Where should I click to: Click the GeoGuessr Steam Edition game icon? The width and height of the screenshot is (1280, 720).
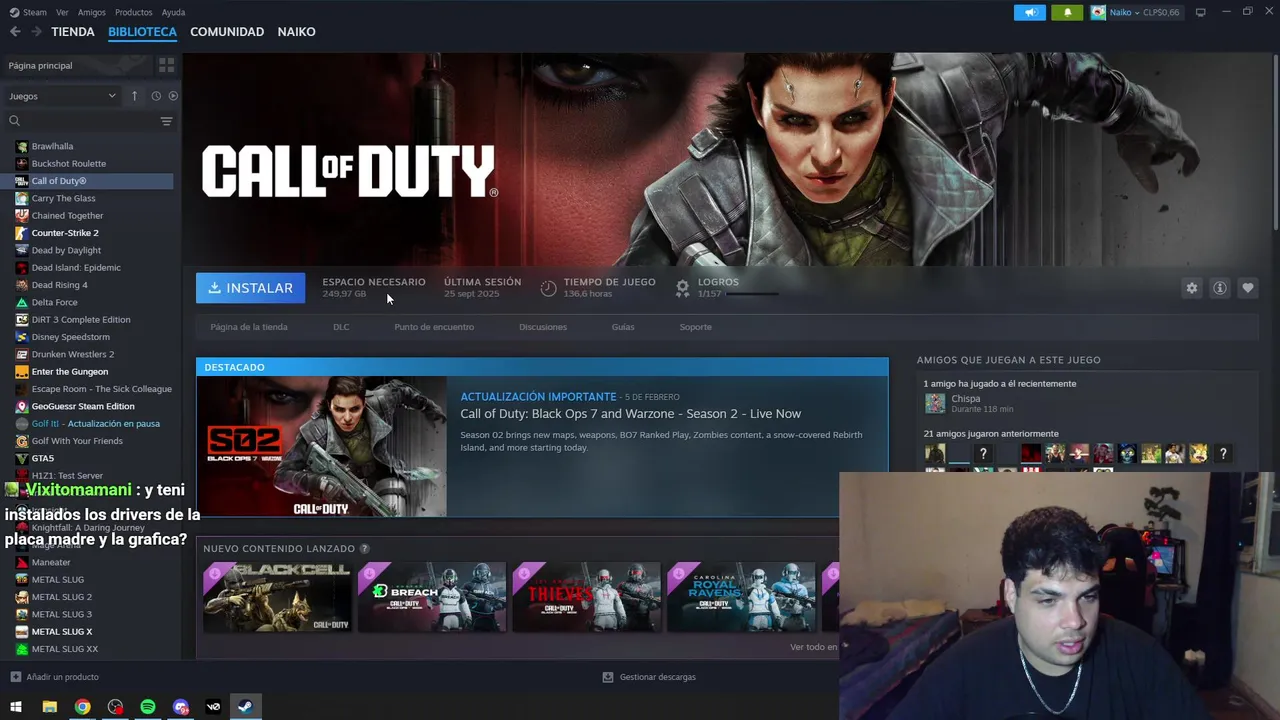click(22, 407)
